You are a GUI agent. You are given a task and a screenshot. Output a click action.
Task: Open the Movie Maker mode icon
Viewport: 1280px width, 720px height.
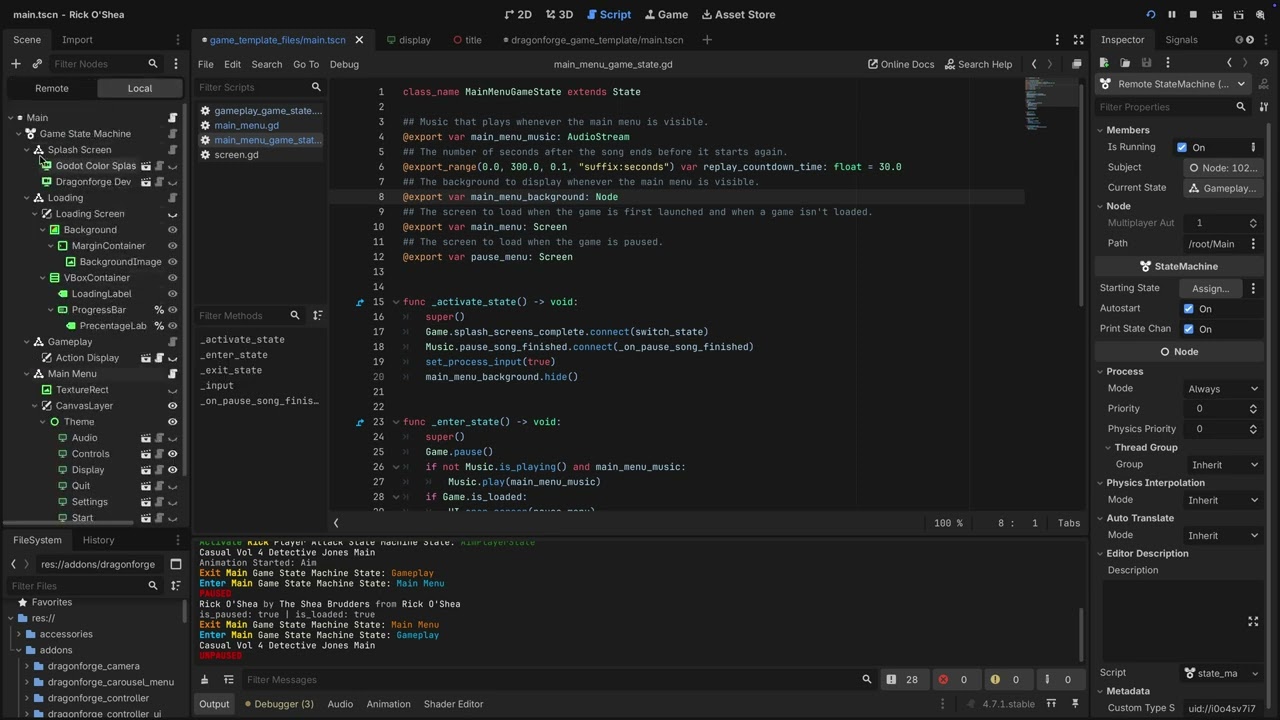coord(1261,15)
